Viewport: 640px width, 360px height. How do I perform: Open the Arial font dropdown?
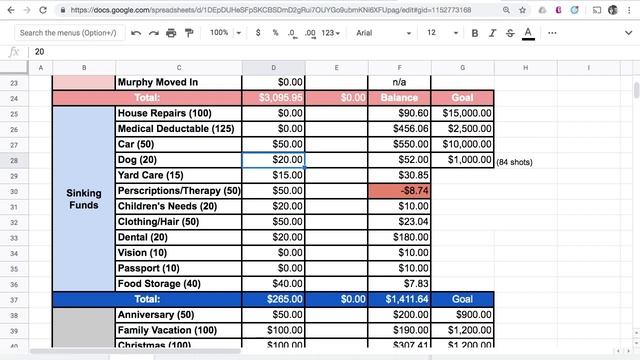383,33
